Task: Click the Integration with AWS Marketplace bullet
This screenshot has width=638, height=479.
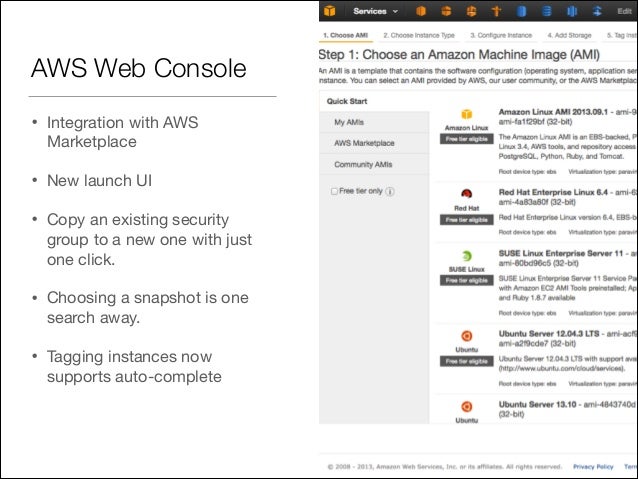Action: 122,132
